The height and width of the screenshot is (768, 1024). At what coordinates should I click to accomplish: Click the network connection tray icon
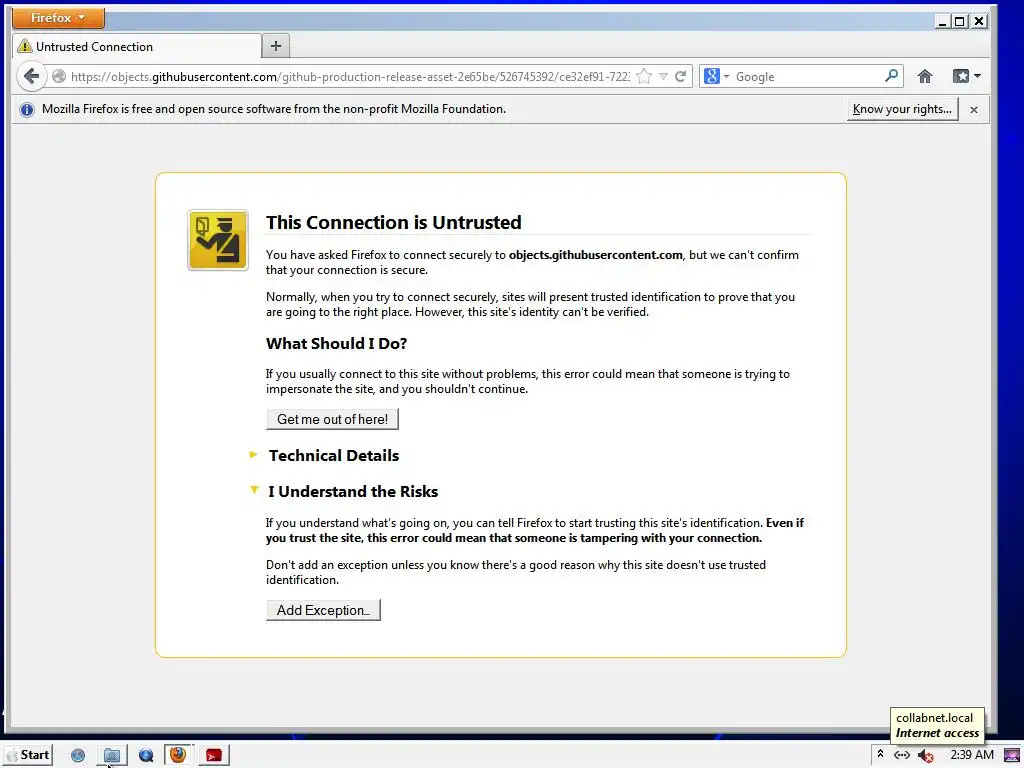point(902,755)
